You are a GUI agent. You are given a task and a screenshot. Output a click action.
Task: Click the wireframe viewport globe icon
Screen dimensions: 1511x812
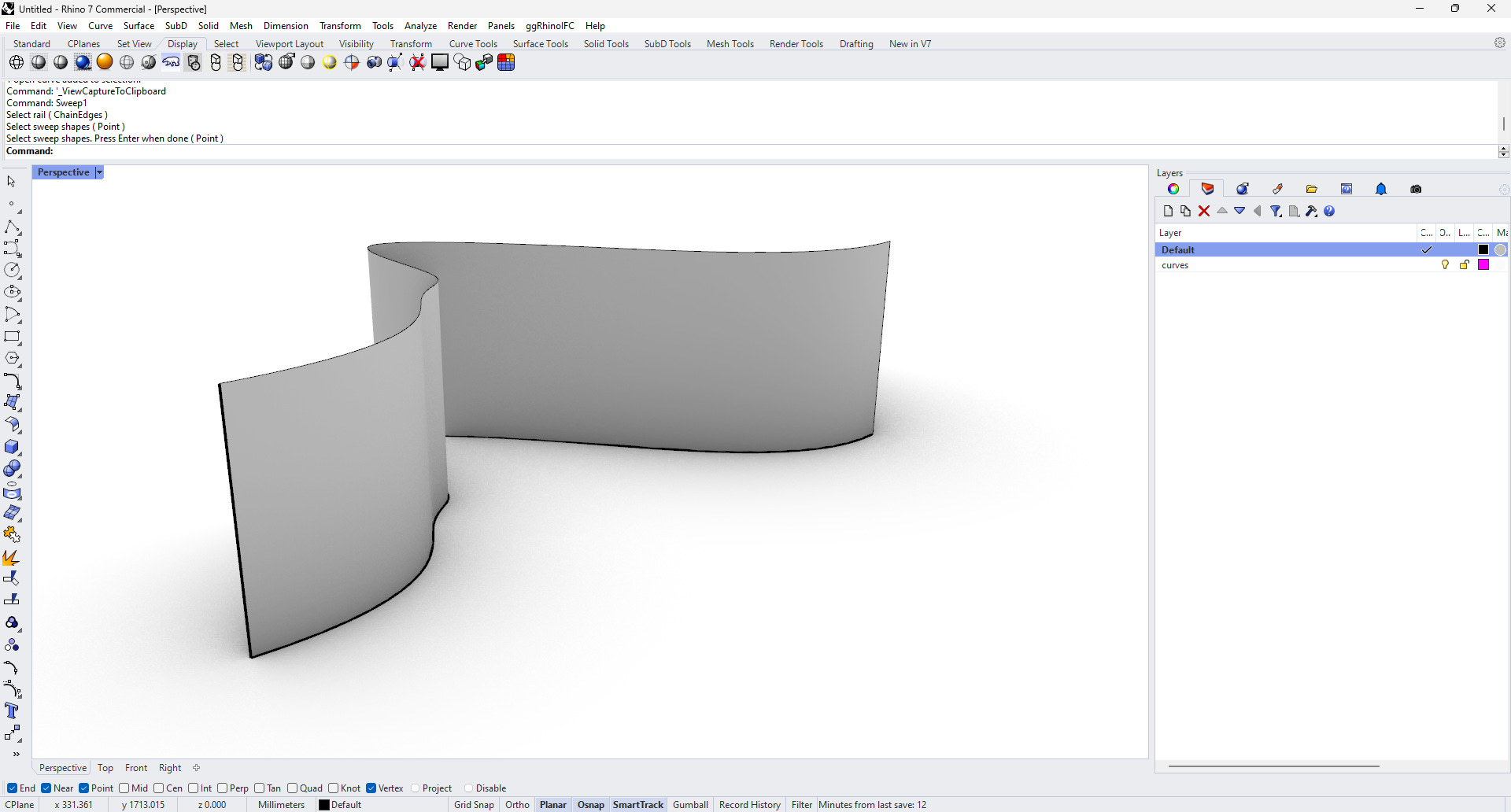pyautogui.click(x=17, y=62)
